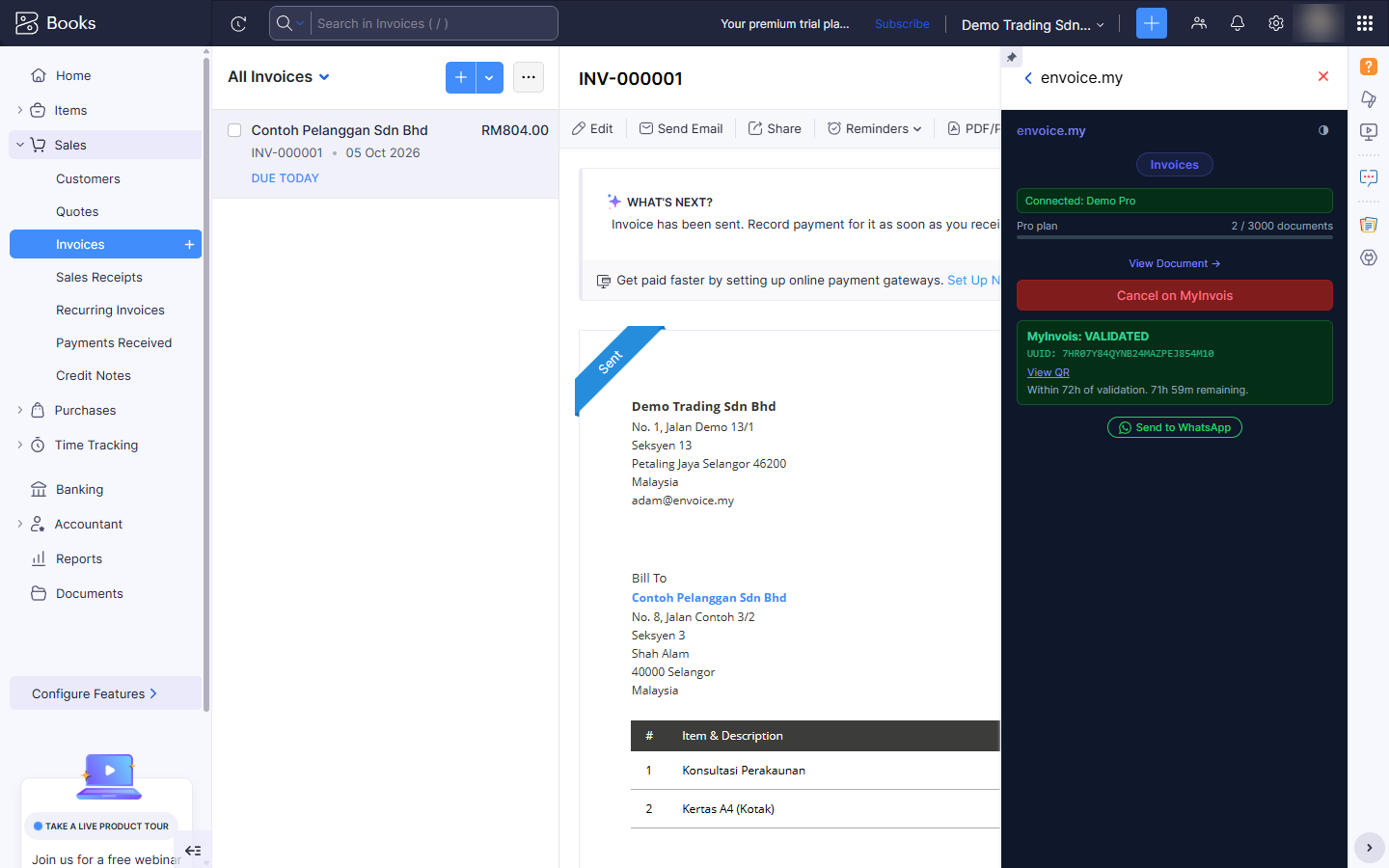The image size is (1389, 868).
Task: Expand the Purchases section
Action: (20, 410)
